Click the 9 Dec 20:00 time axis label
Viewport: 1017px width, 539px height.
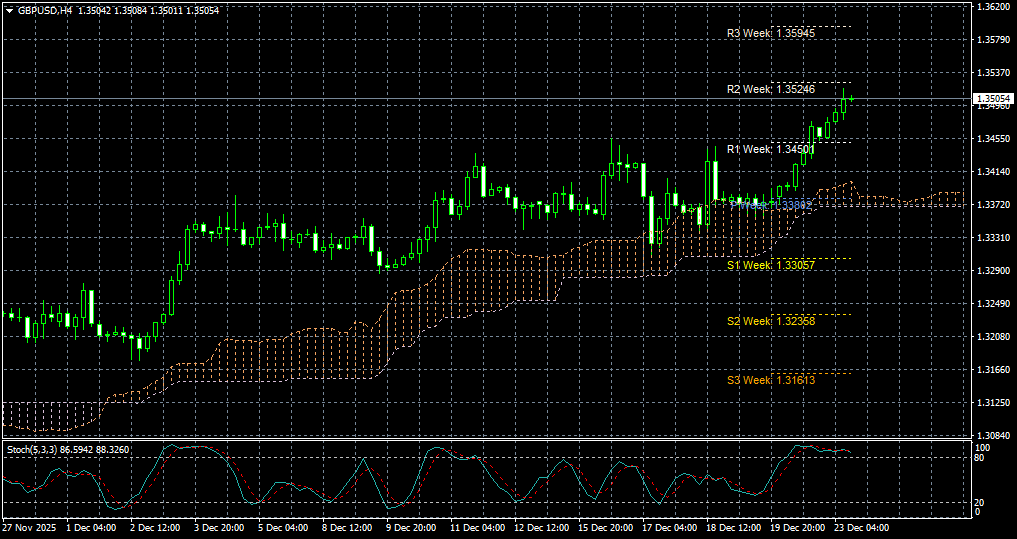pos(411,528)
